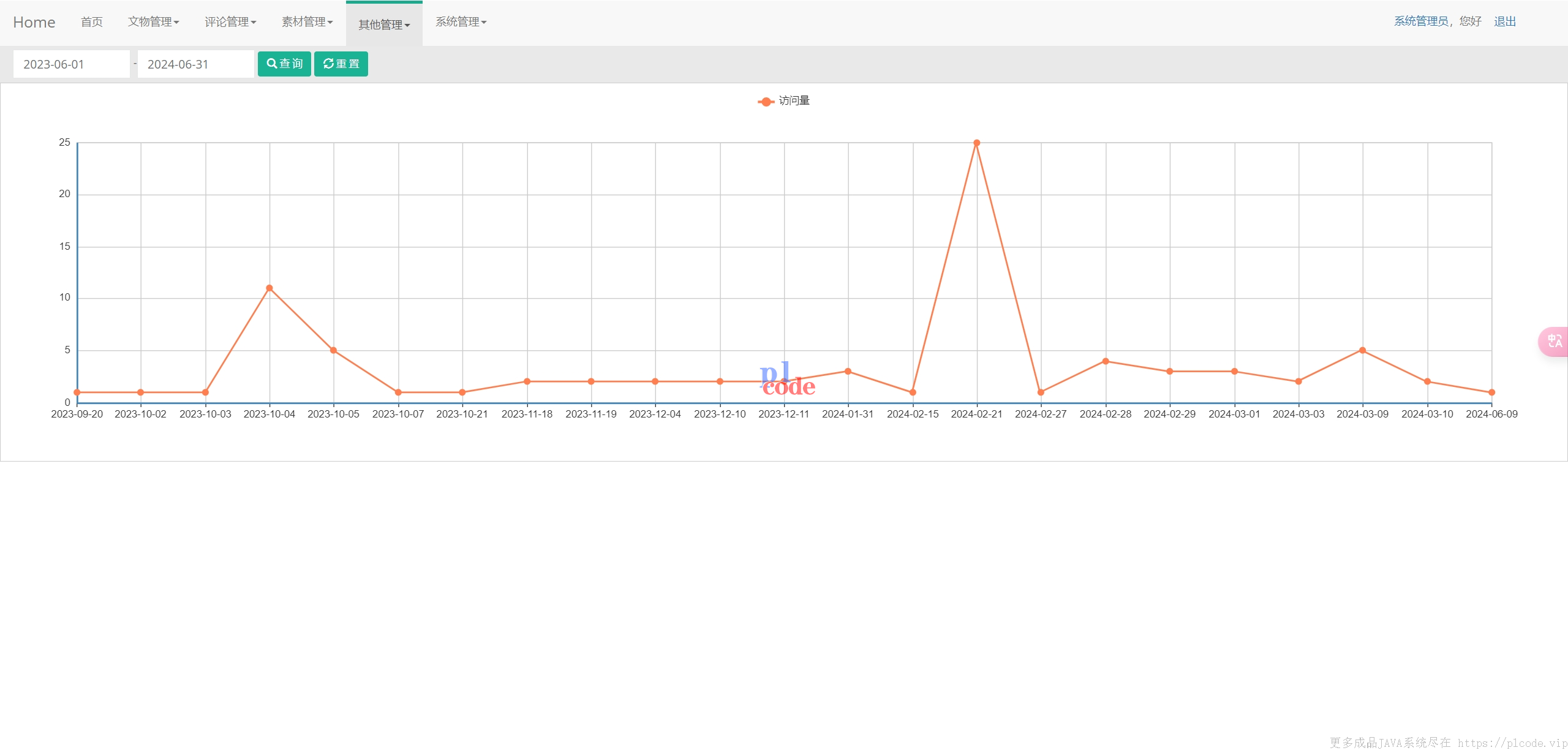Click the x-axis label 2023-10-02

[x=141, y=414]
